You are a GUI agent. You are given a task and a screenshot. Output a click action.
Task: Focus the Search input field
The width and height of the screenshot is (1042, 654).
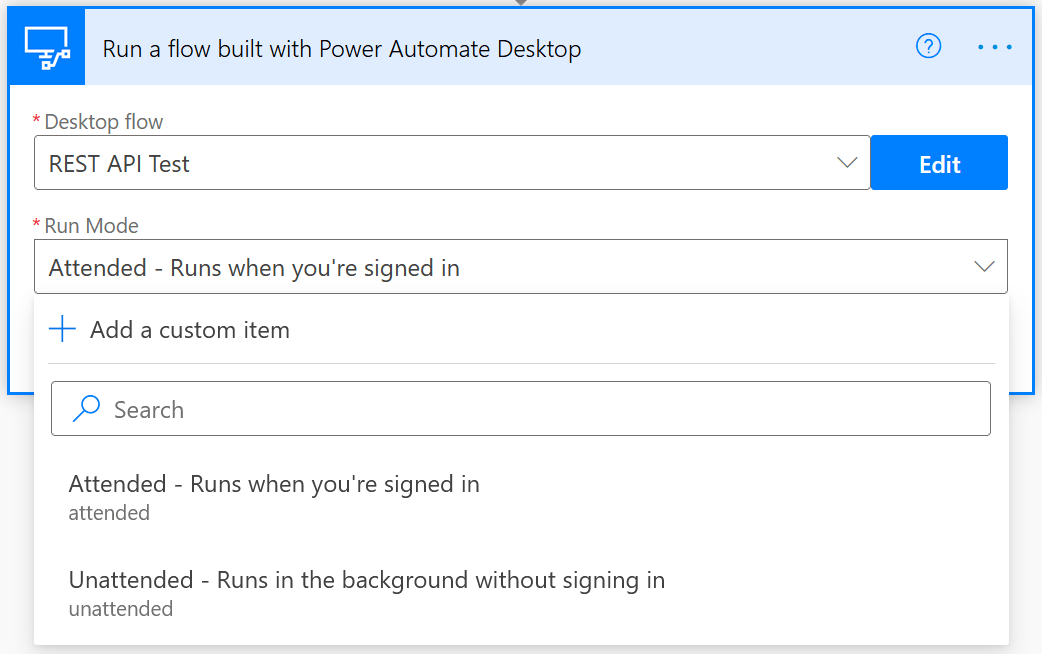point(521,409)
